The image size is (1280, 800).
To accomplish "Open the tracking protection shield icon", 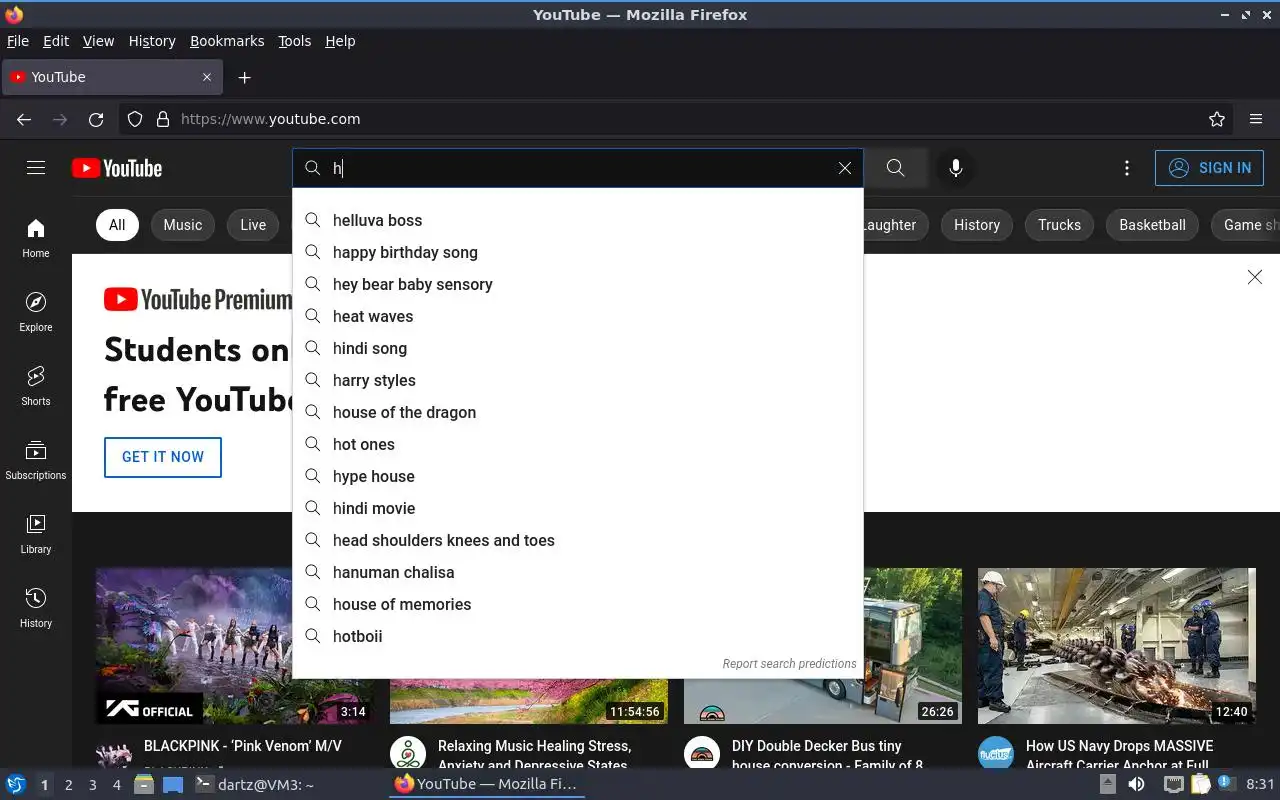I will click(135, 119).
